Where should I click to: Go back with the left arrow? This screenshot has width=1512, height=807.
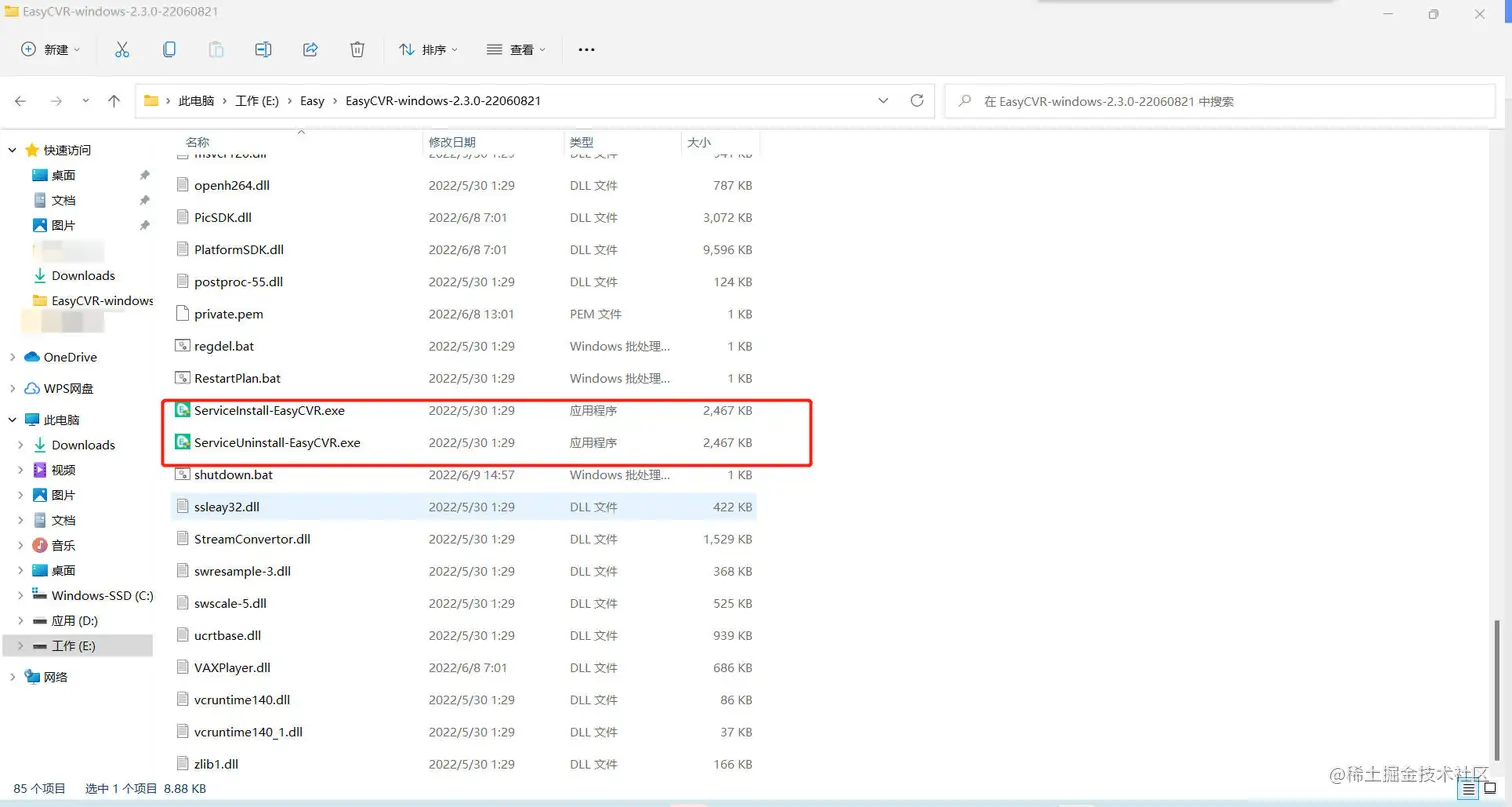pos(21,101)
